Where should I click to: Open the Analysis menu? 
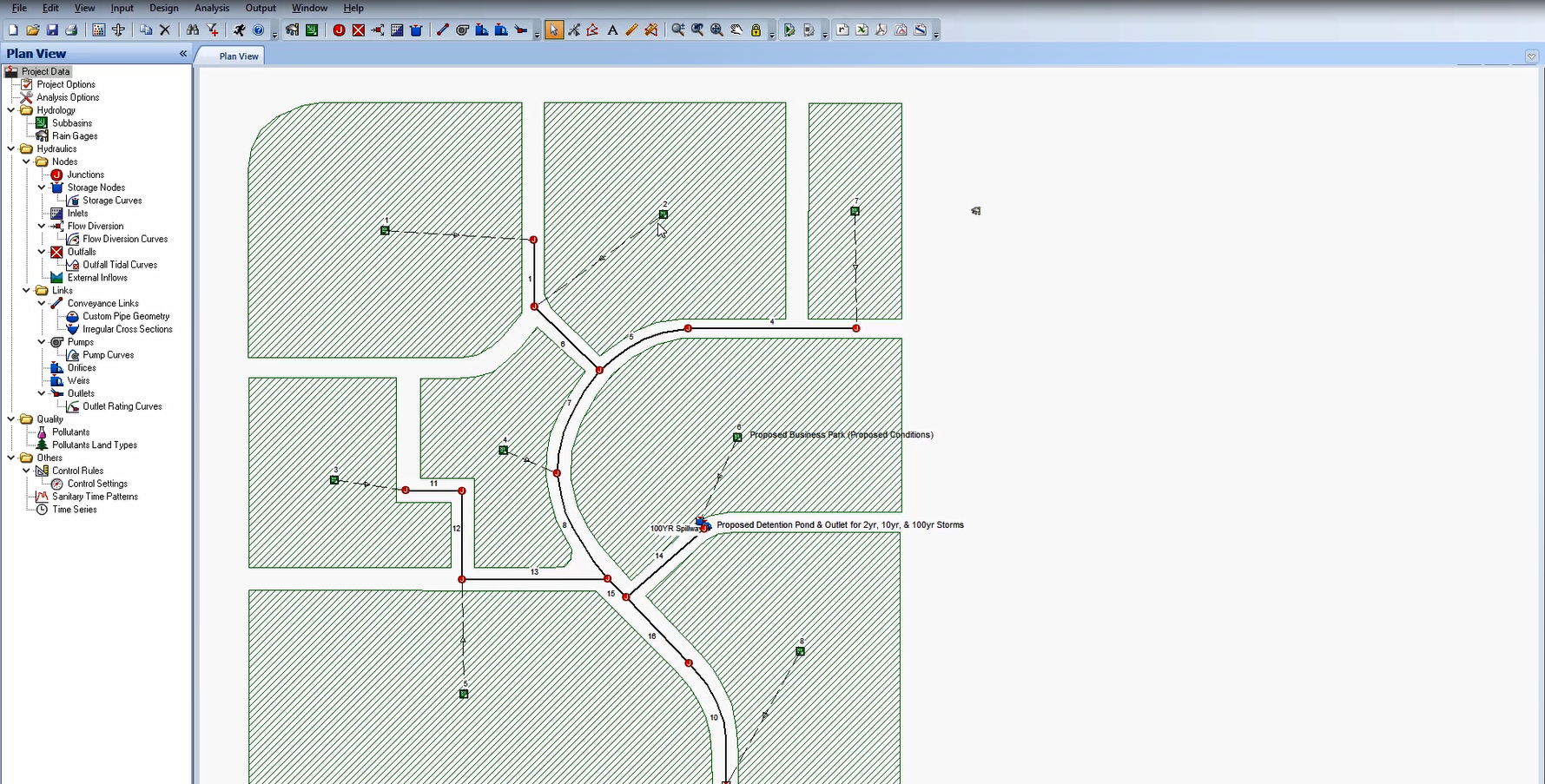(212, 8)
